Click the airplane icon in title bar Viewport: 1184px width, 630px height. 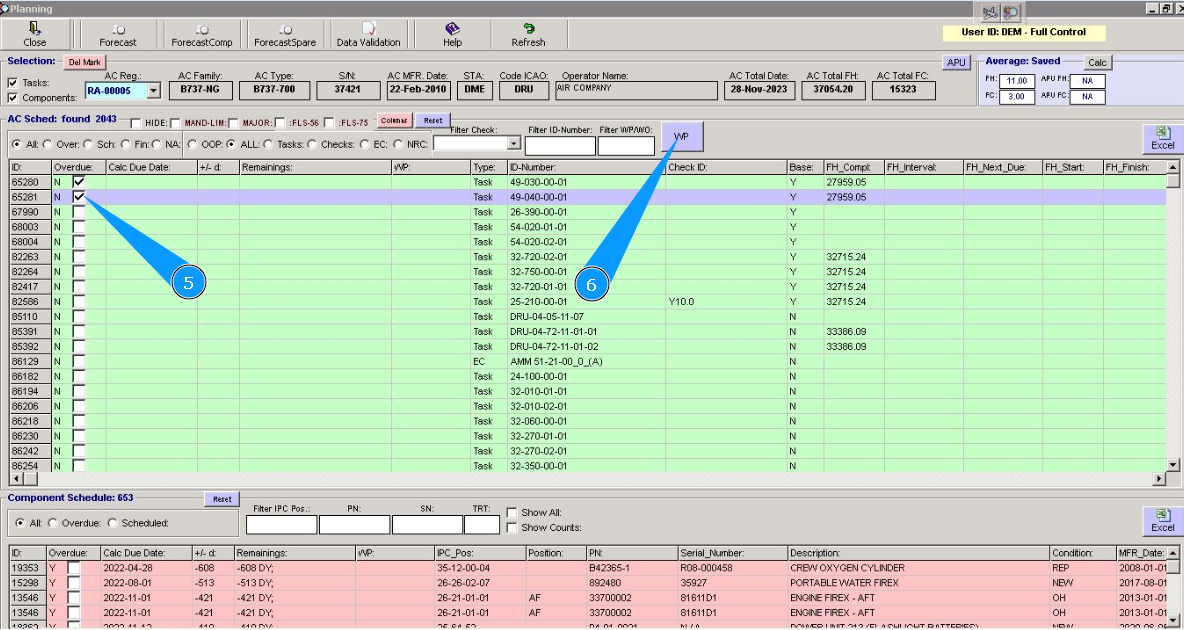990,12
